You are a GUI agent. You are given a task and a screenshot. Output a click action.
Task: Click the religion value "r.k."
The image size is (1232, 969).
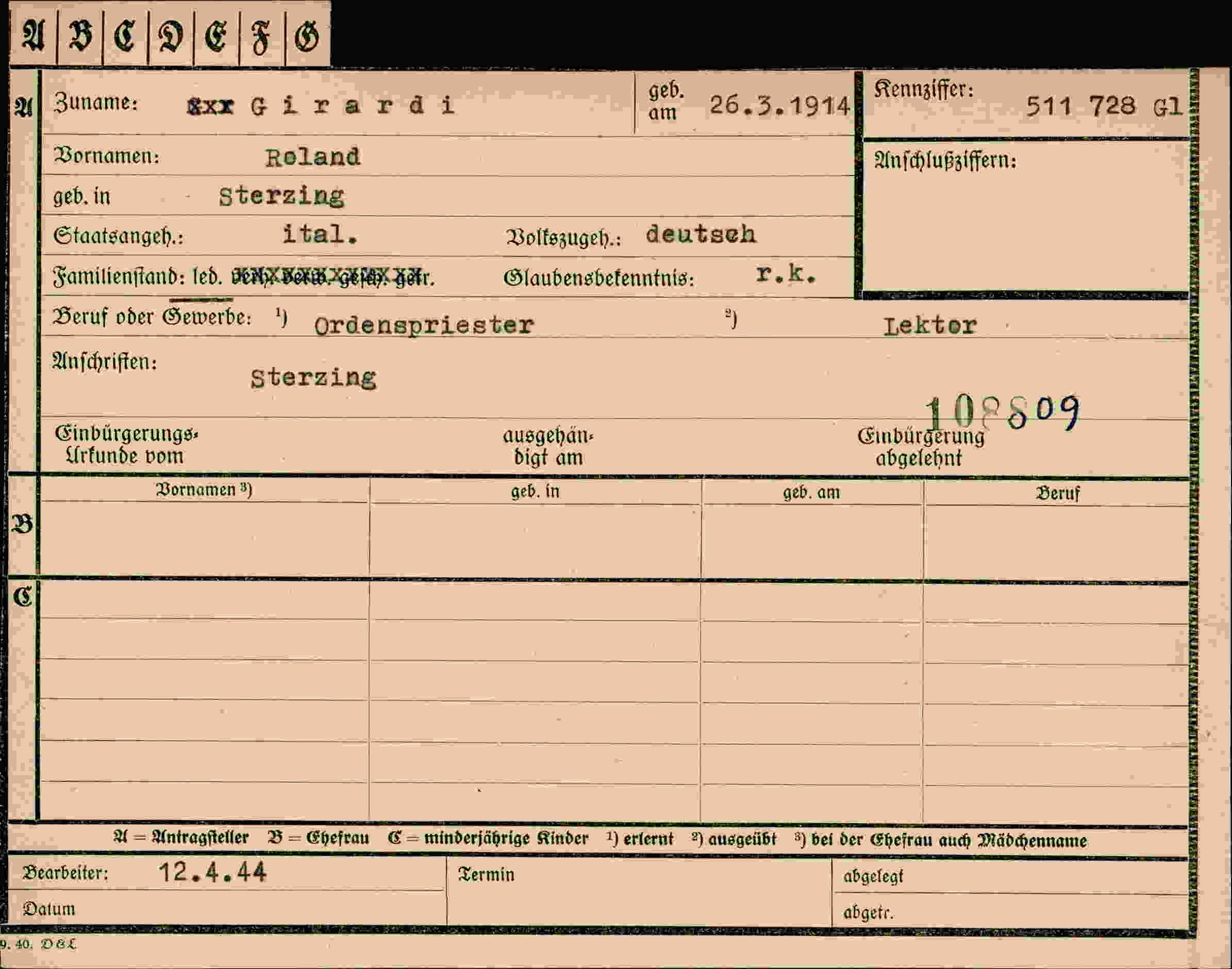click(786, 274)
